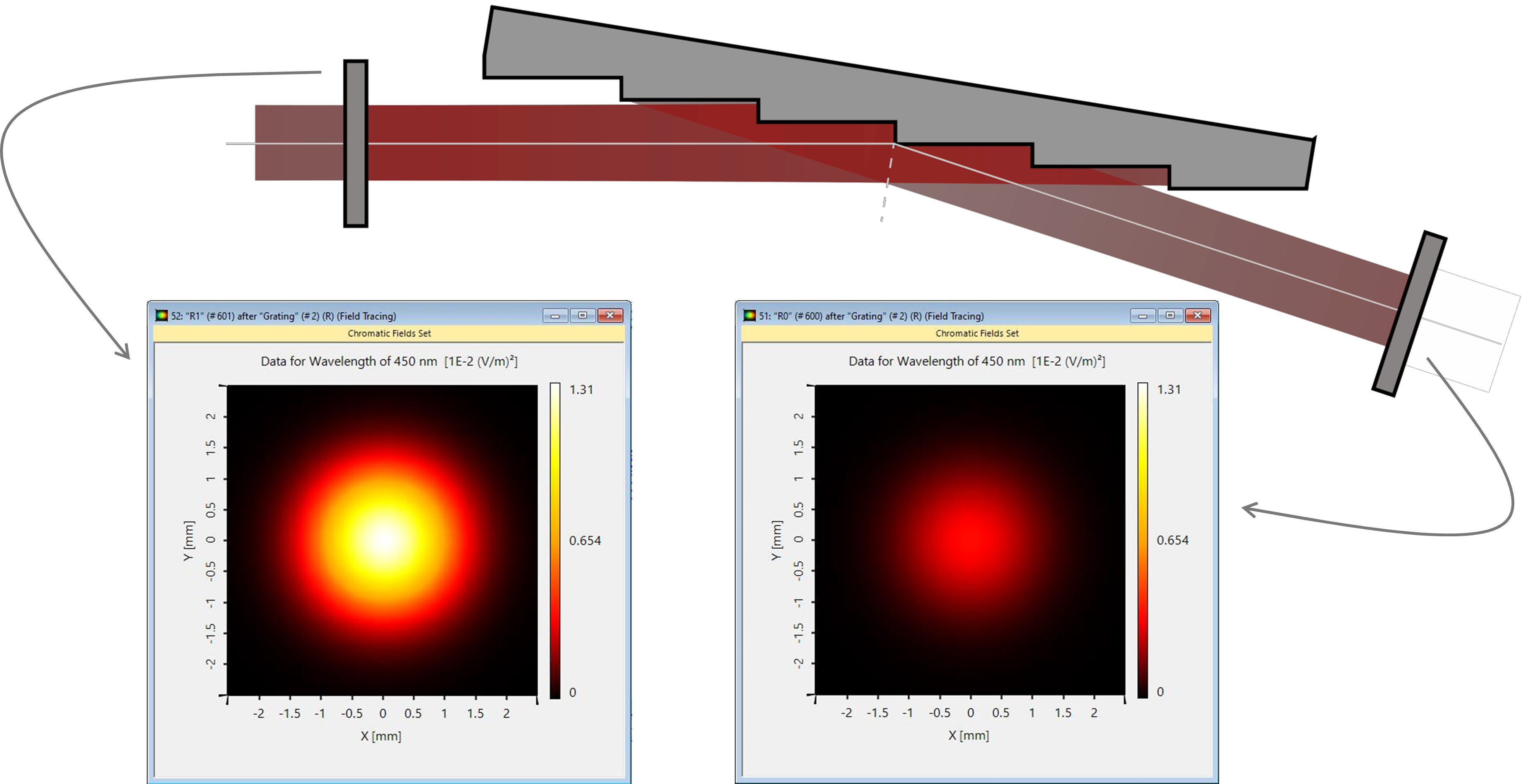Select the left detector plate in the diagram
The image size is (1535, 784).
[x=356, y=143]
